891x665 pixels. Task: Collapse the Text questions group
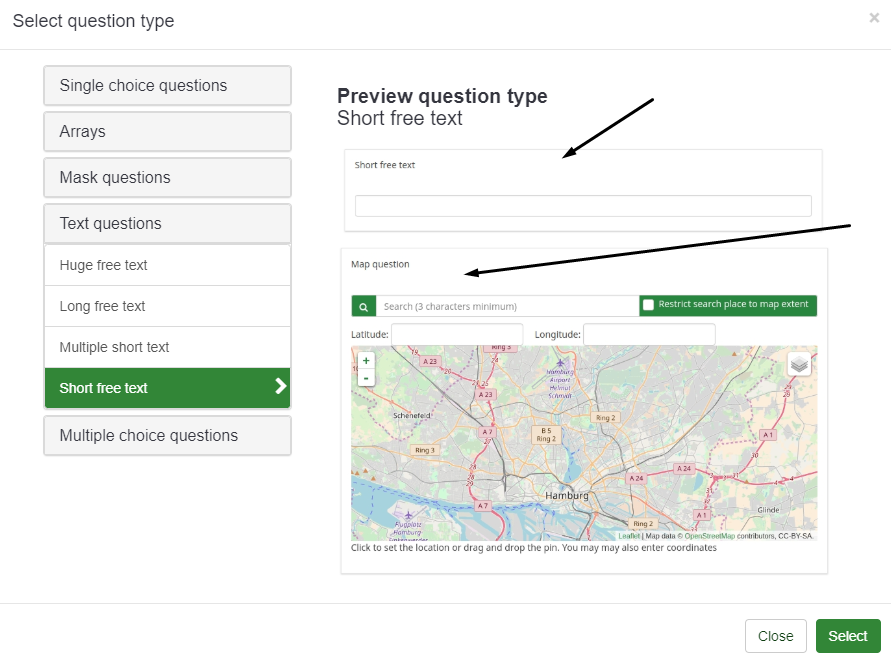click(167, 224)
